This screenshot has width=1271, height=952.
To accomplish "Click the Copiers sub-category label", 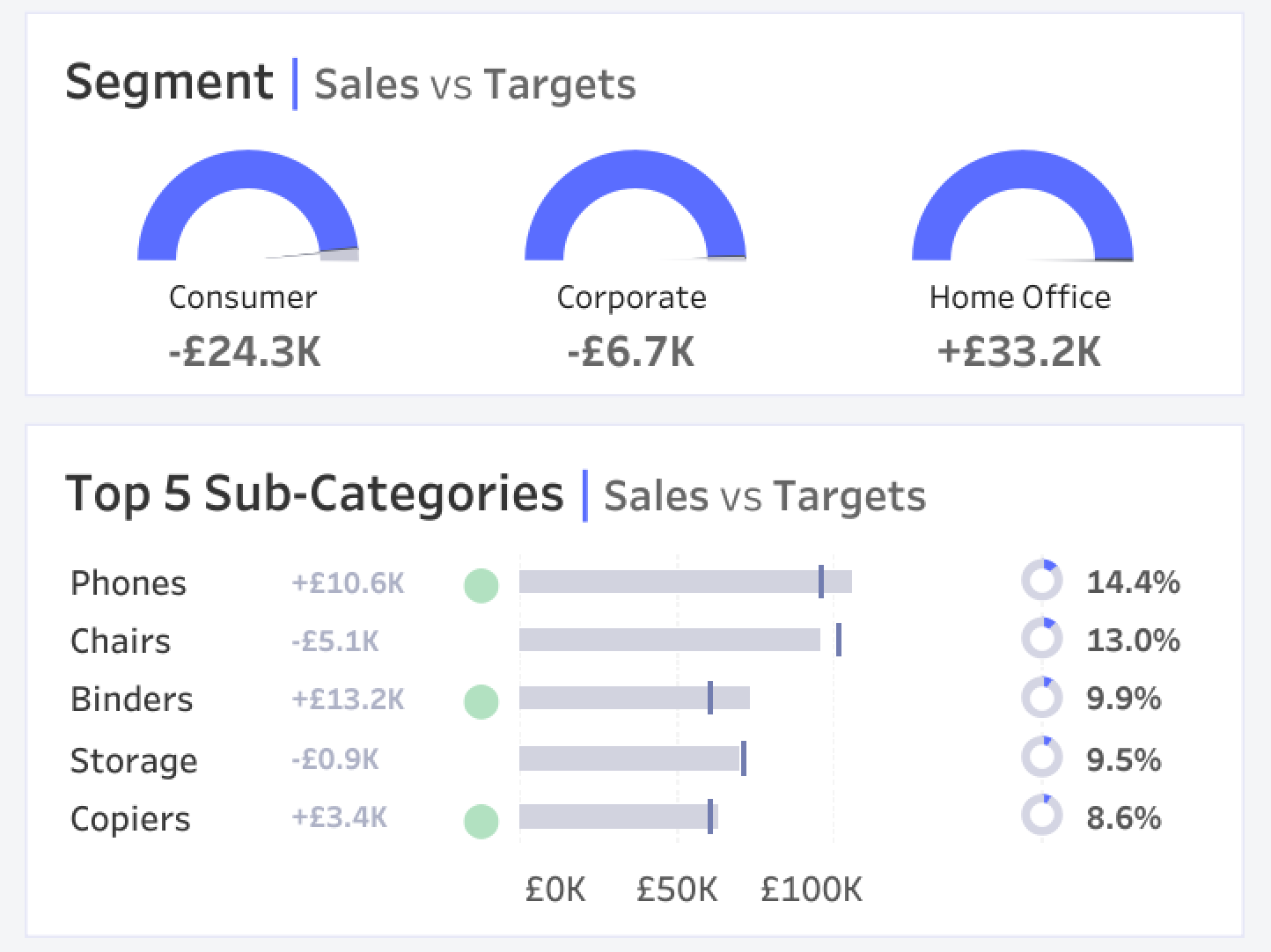I will point(130,819).
